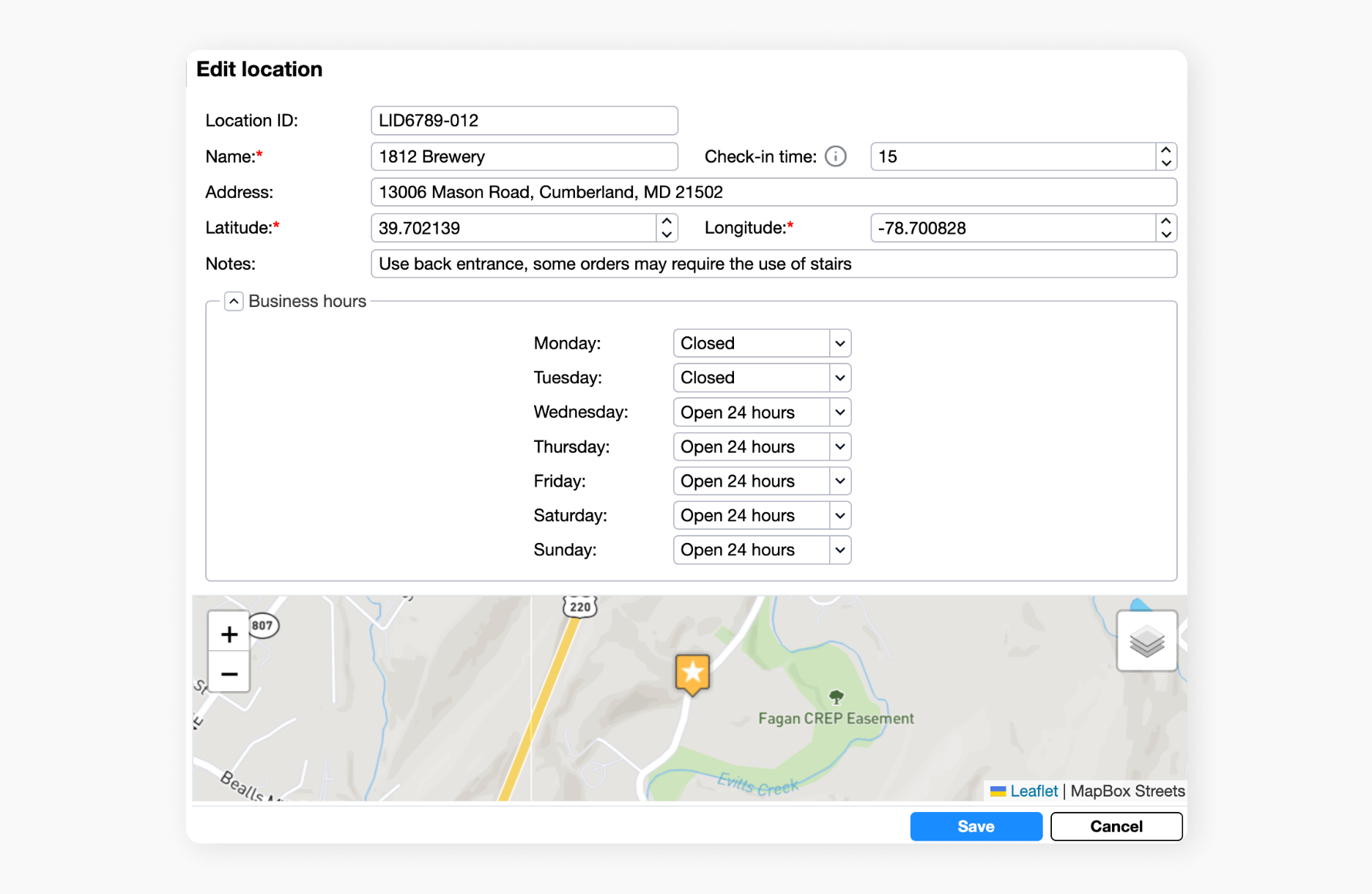Zoom in on the map
The height and width of the screenshot is (894, 1372).
click(229, 633)
